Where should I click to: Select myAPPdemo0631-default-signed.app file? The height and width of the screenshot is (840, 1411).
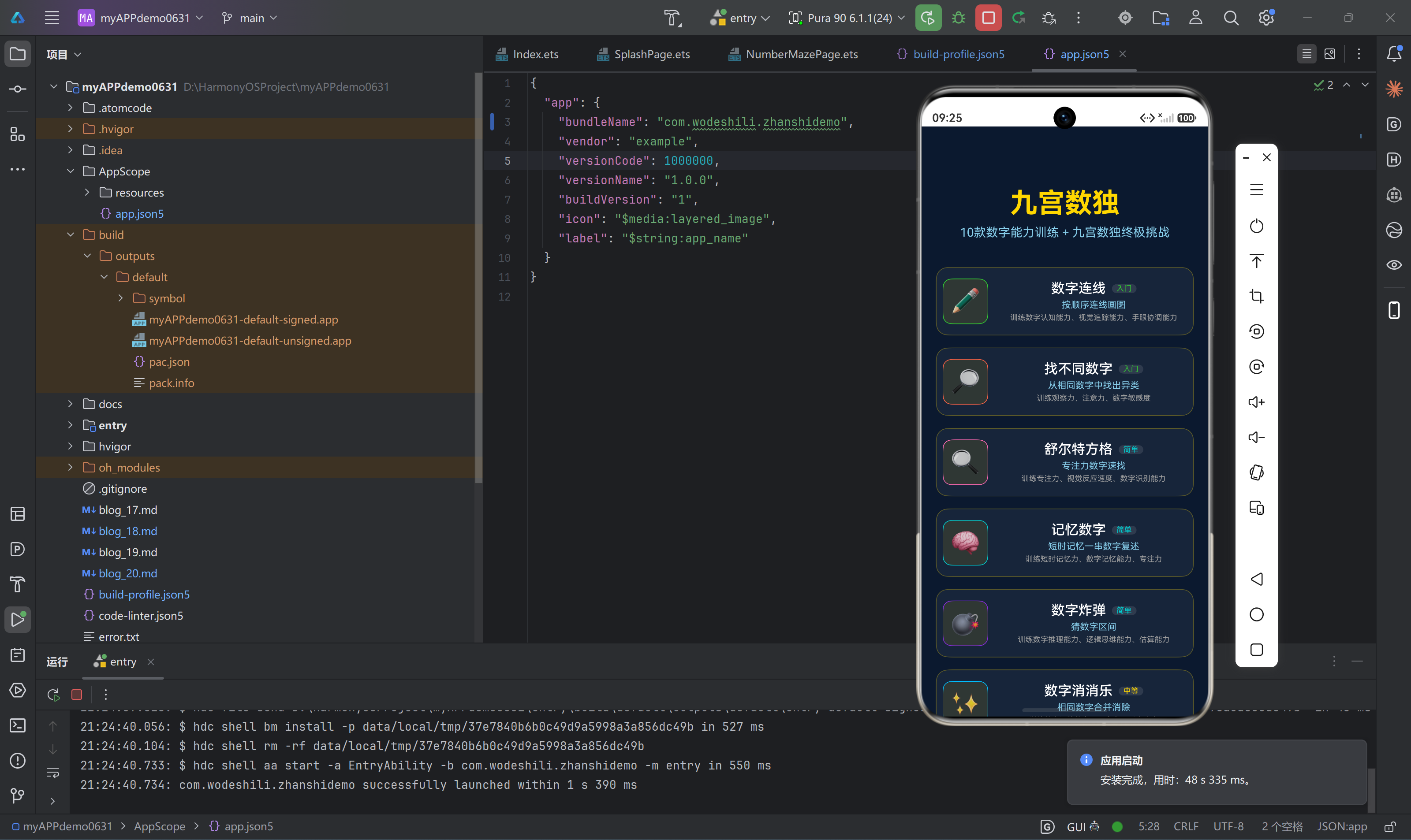tap(243, 319)
